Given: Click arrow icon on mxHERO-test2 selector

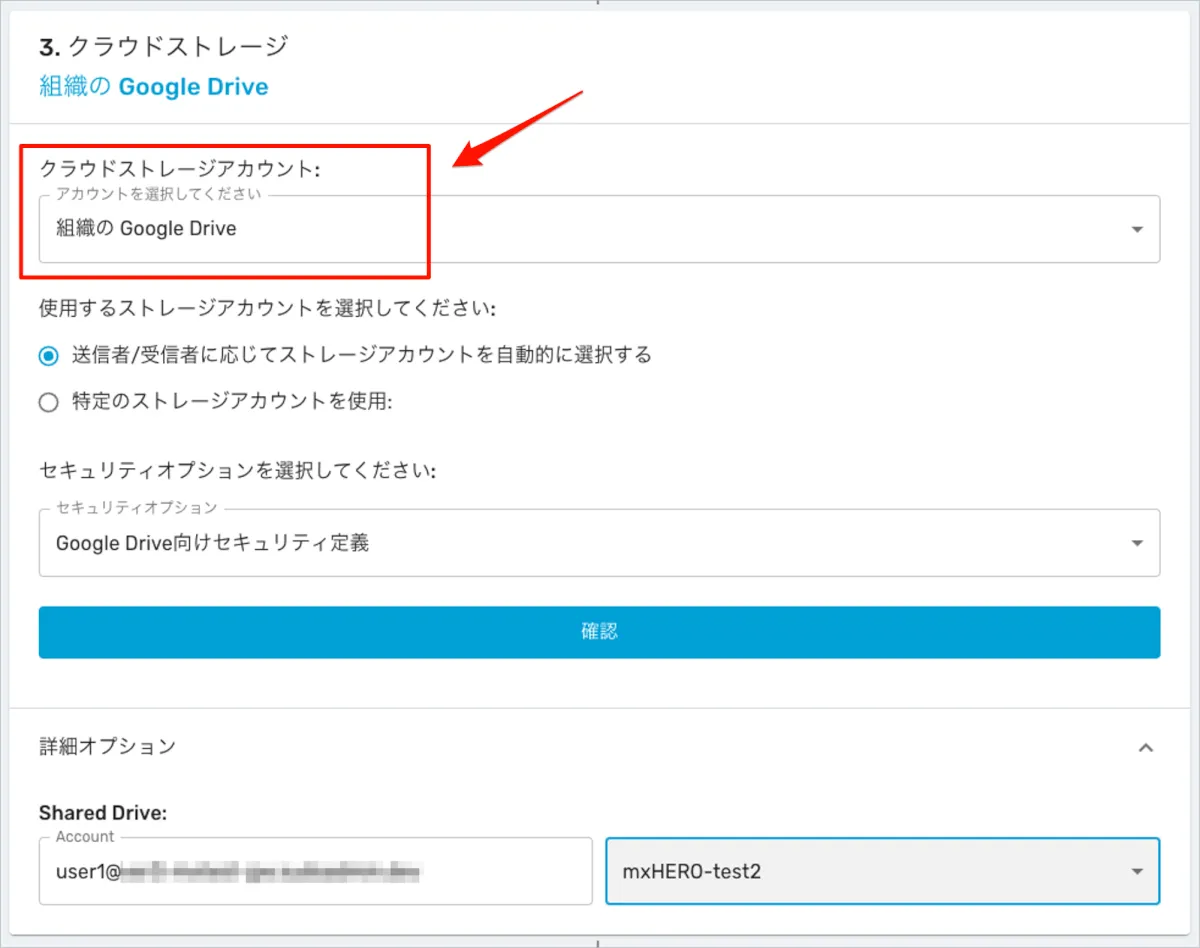Looking at the screenshot, I should (1137, 872).
